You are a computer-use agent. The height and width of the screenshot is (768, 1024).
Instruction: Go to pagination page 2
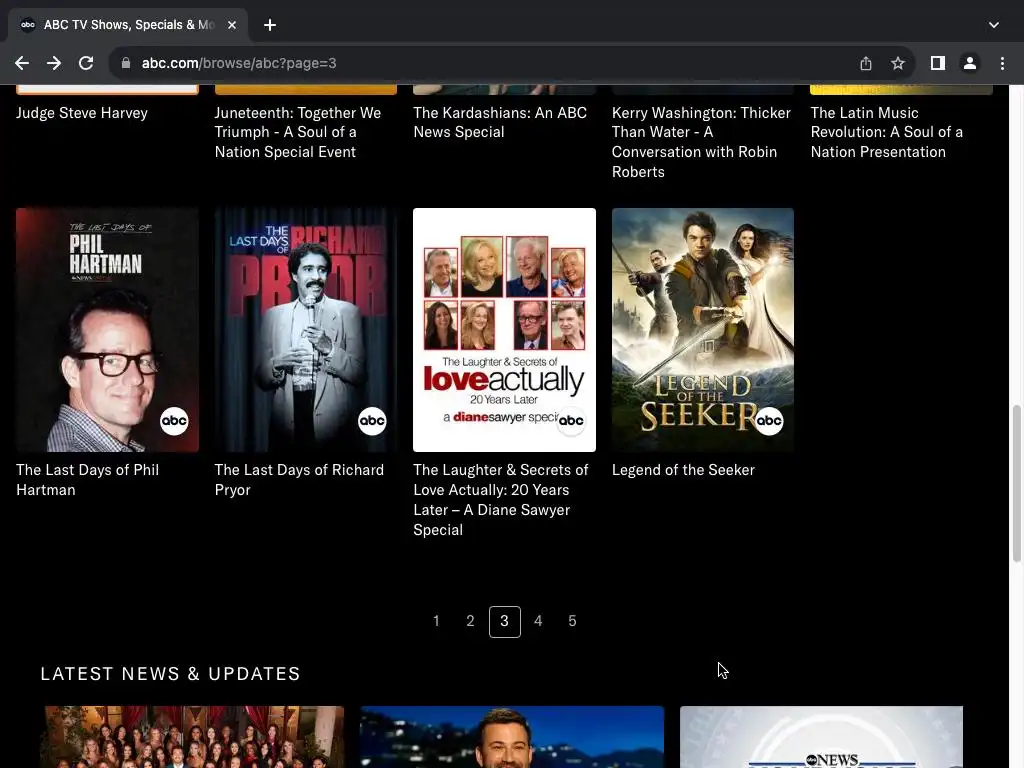tap(470, 621)
